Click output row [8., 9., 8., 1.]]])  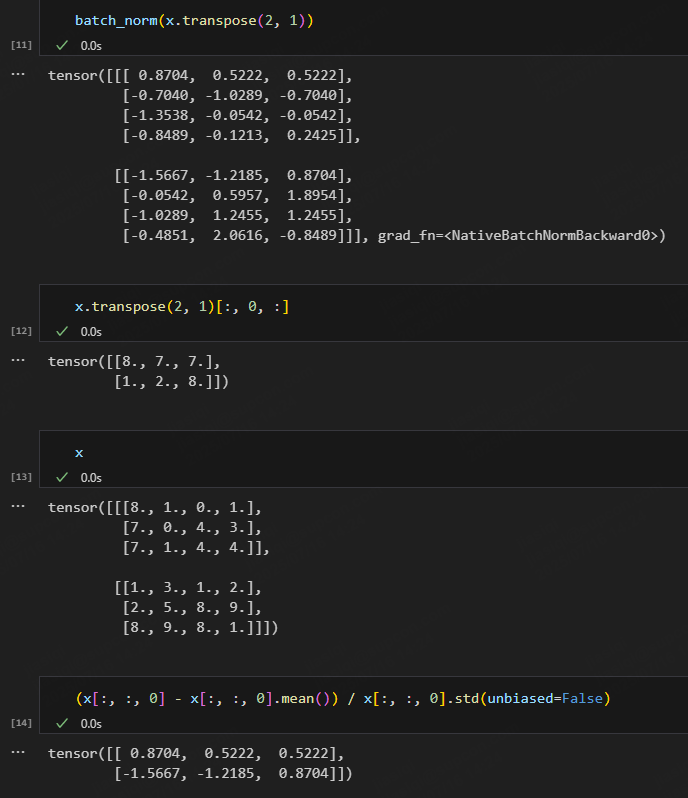(200, 628)
